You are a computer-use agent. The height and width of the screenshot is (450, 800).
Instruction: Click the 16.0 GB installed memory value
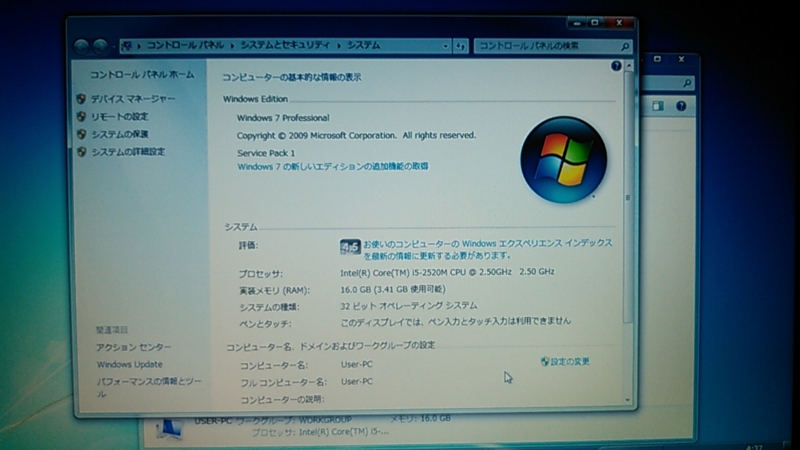pos(393,289)
